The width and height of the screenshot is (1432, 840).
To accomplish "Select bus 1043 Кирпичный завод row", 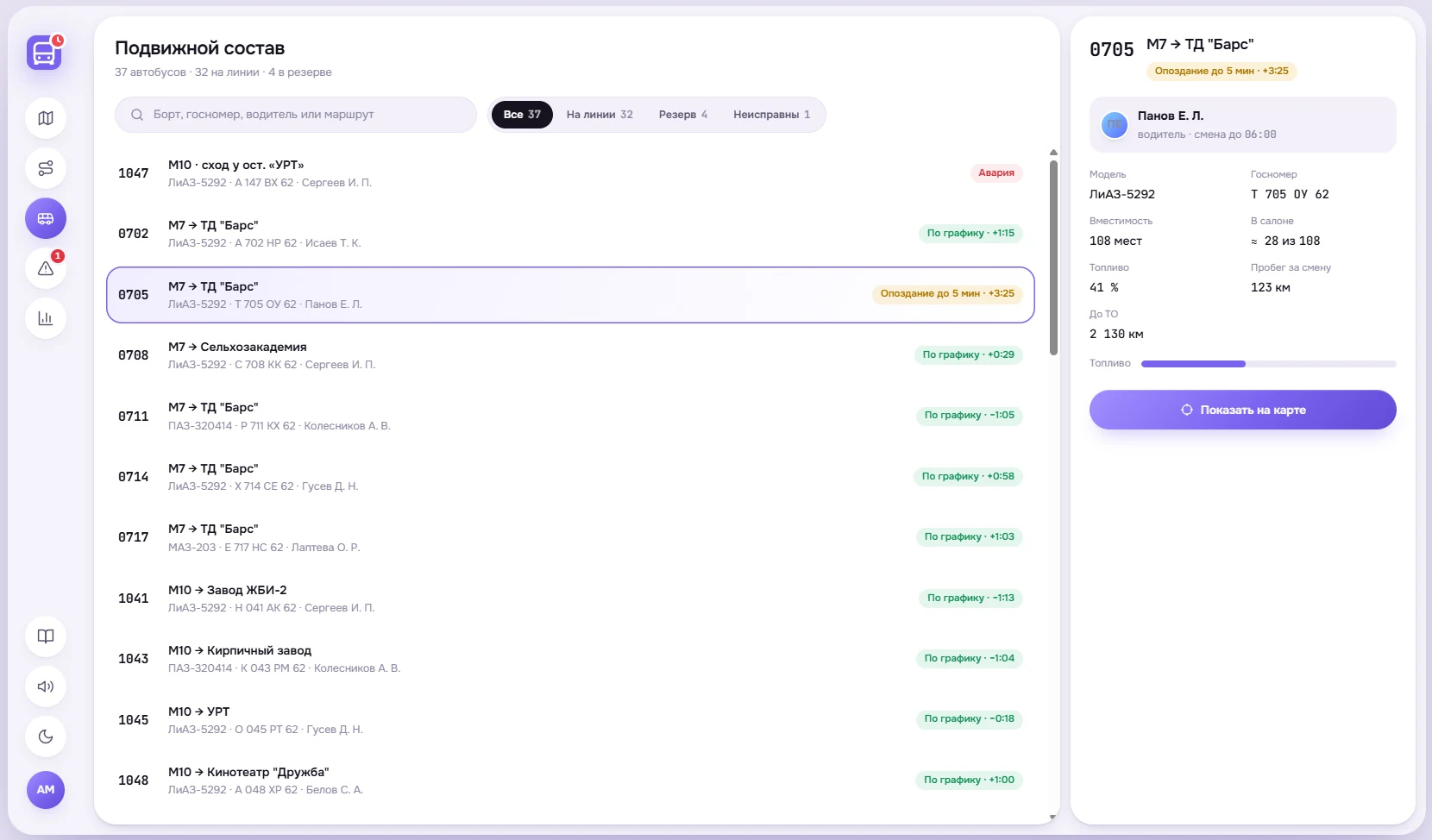I will pos(570,659).
